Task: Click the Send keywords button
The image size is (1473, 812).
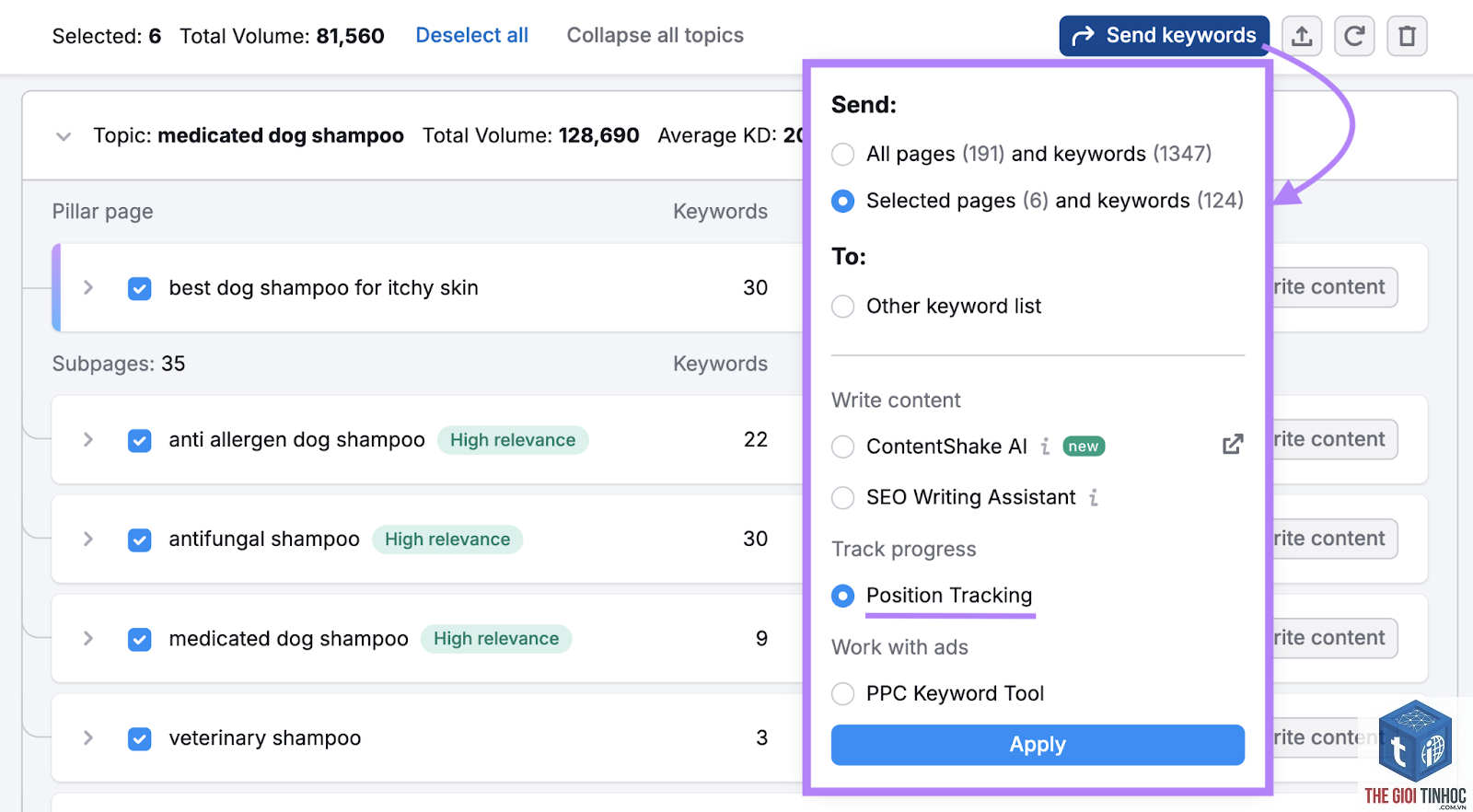Action: click(1165, 36)
